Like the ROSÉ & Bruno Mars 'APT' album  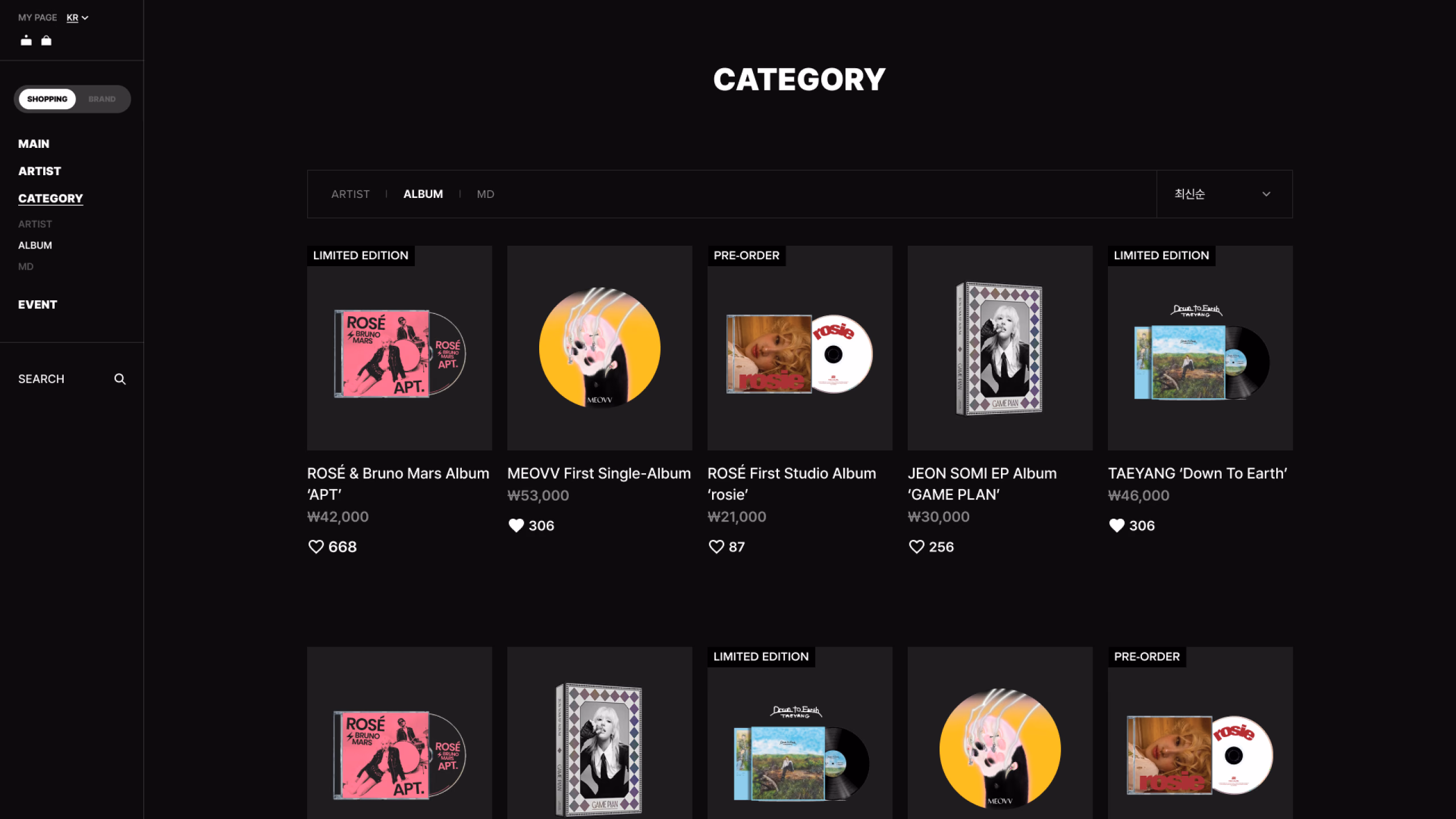(316, 547)
